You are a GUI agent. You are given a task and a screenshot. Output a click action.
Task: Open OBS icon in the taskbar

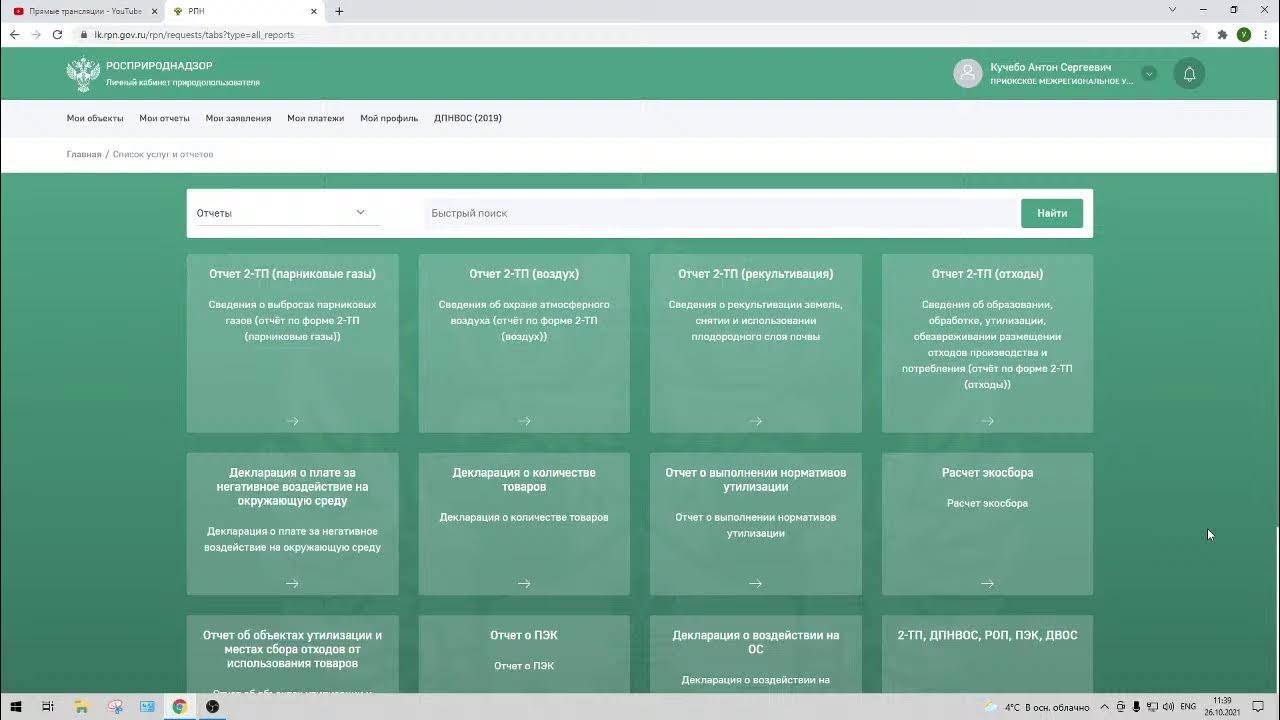212,706
